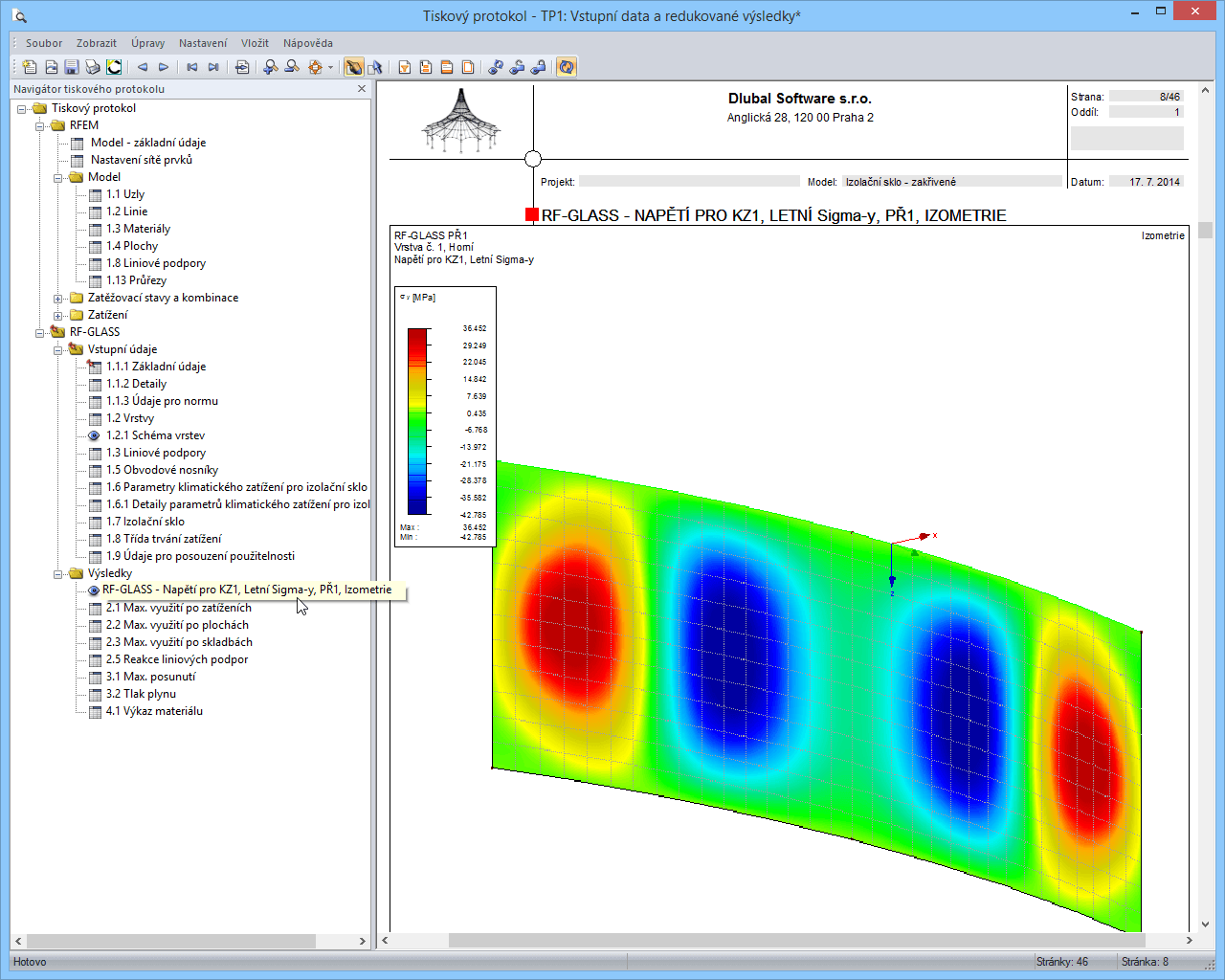Click the page filter icon
The height and width of the screenshot is (980, 1225).
pos(405,67)
